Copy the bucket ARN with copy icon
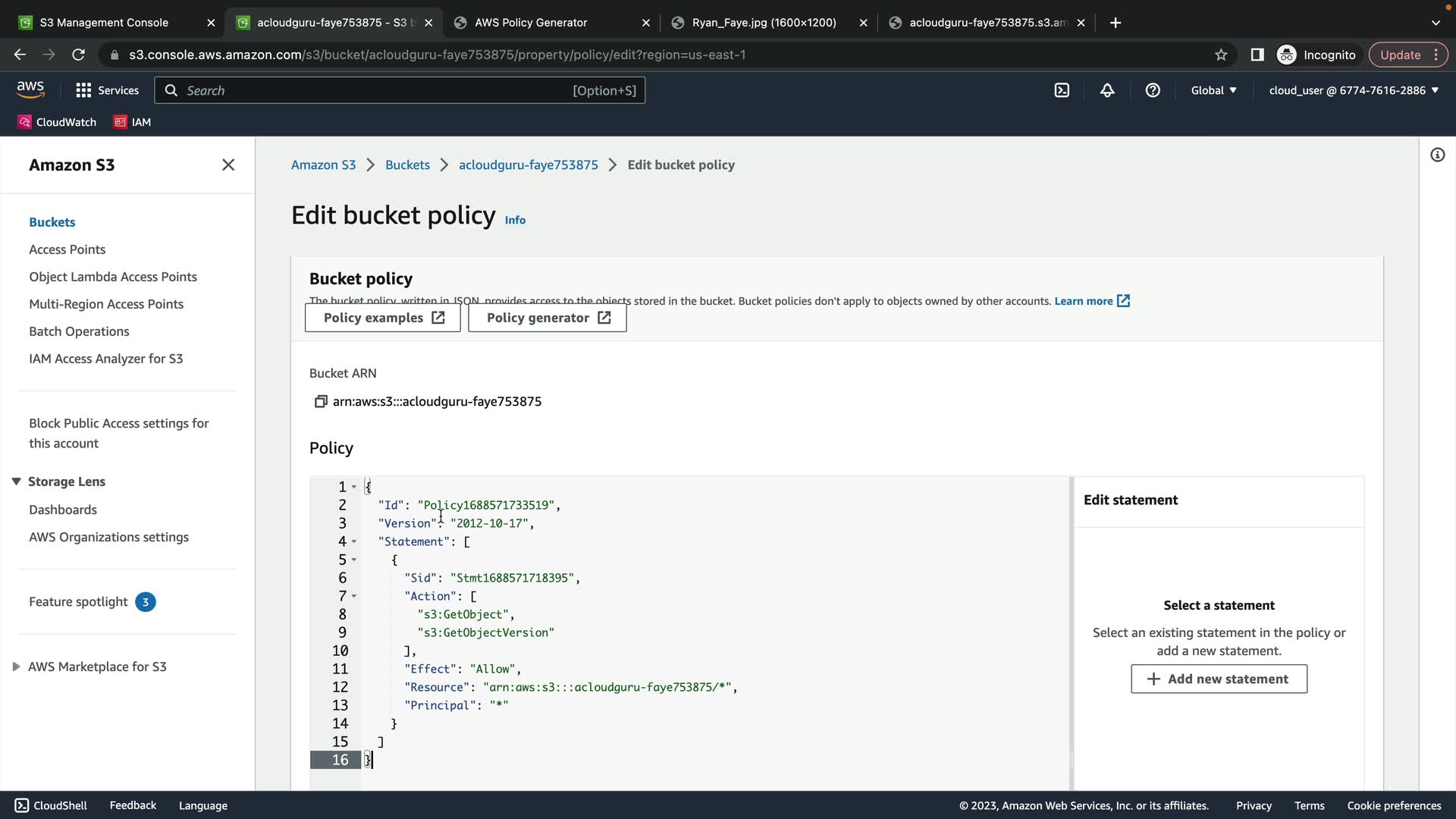1456x819 pixels. (x=320, y=401)
